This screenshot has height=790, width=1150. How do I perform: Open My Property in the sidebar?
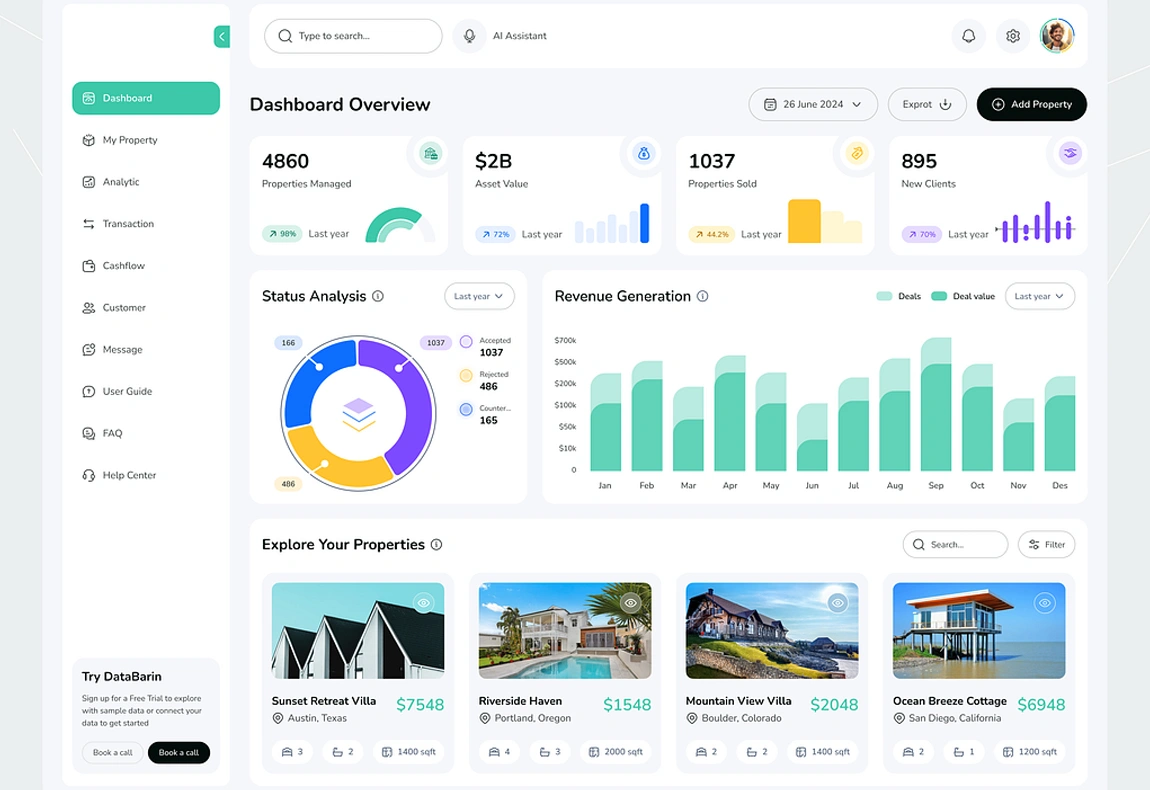[x=130, y=140]
